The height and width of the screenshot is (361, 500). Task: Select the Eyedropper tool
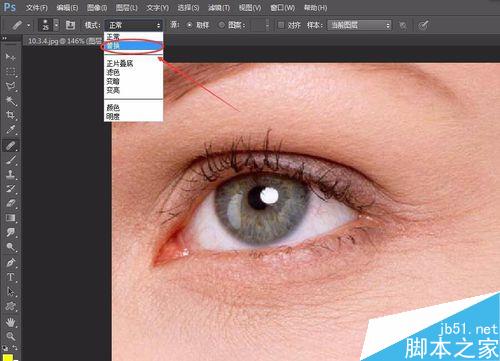pos(10,130)
